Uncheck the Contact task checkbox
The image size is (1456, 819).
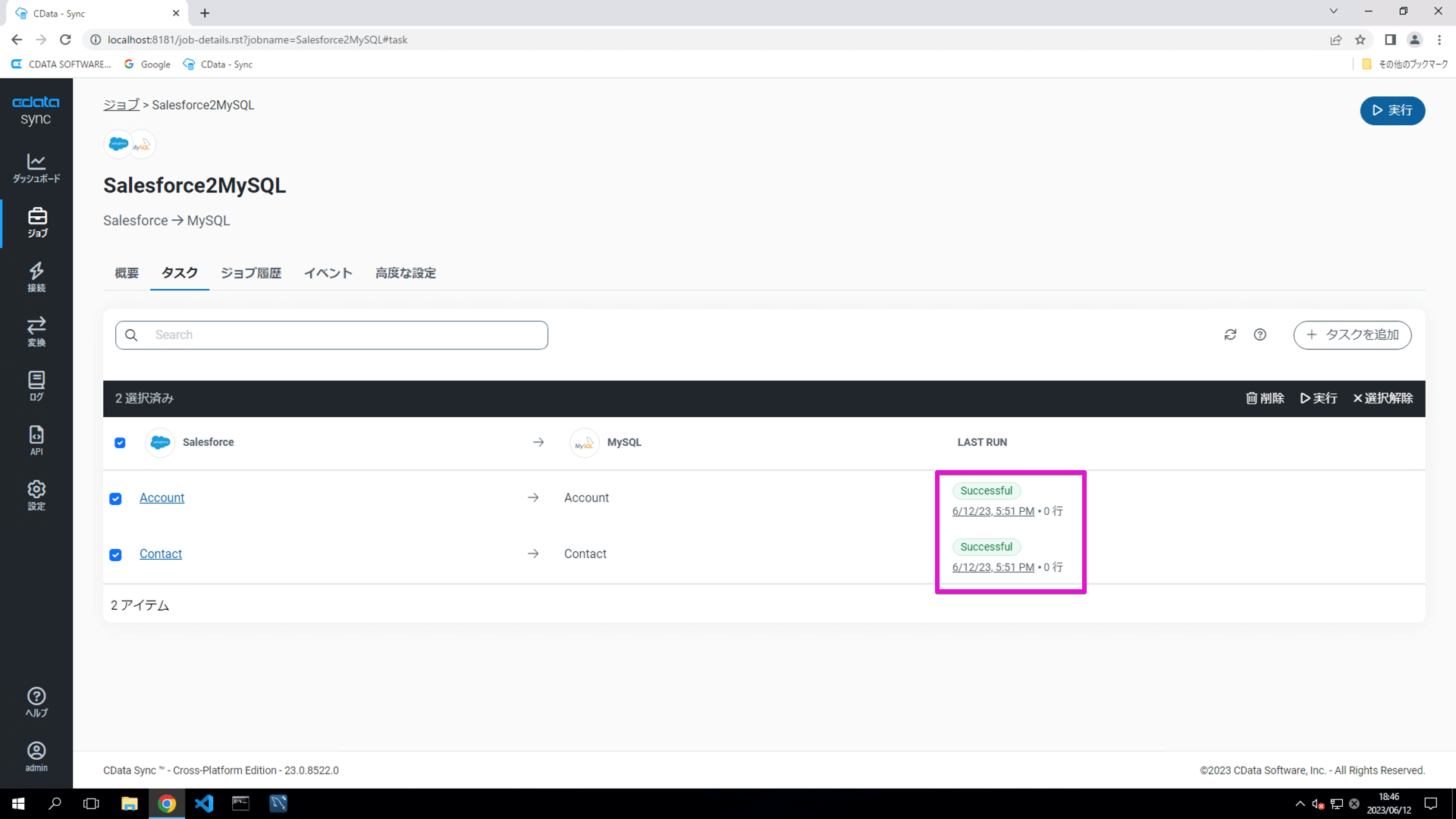click(115, 555)
